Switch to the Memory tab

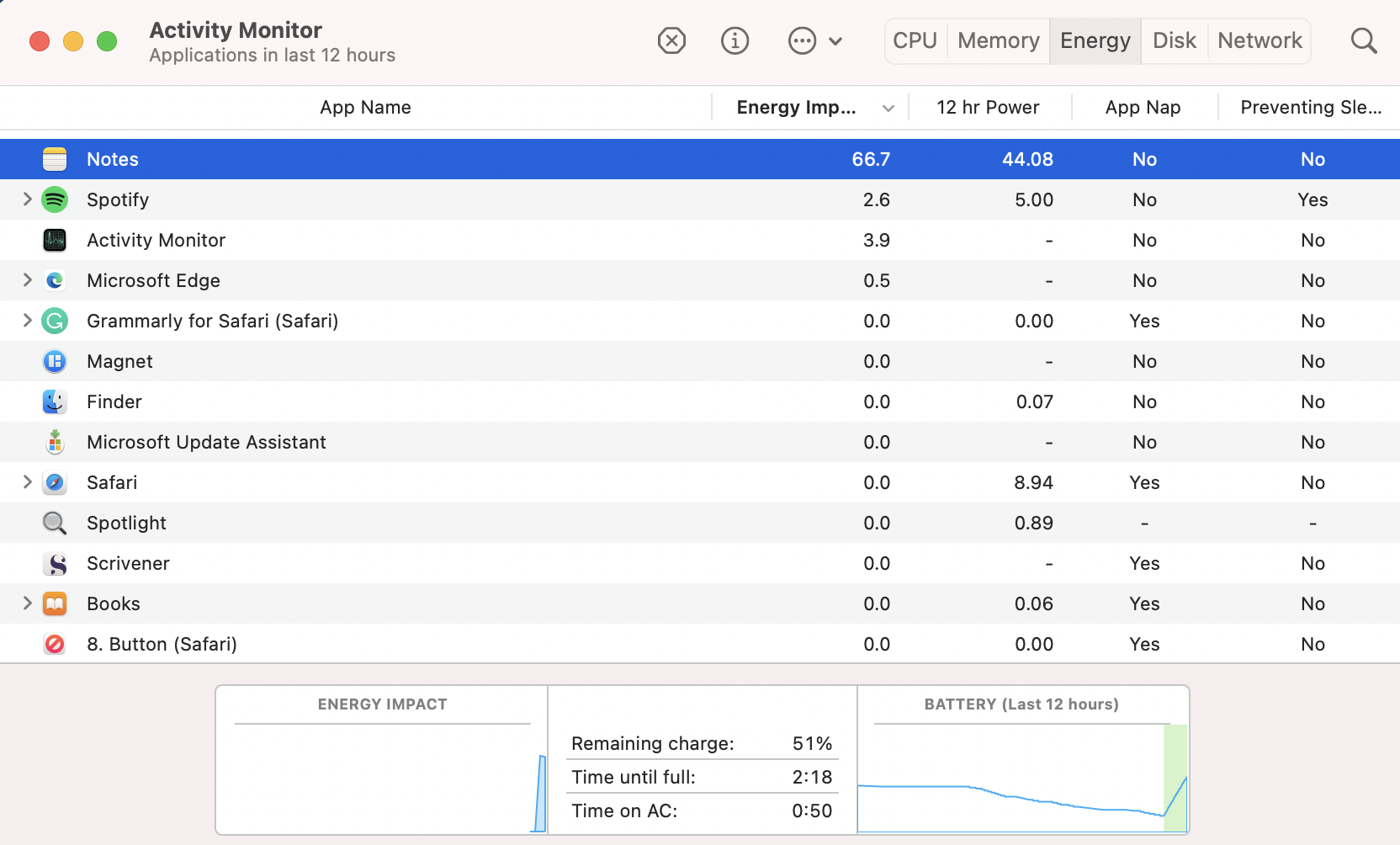pos(999,40)
